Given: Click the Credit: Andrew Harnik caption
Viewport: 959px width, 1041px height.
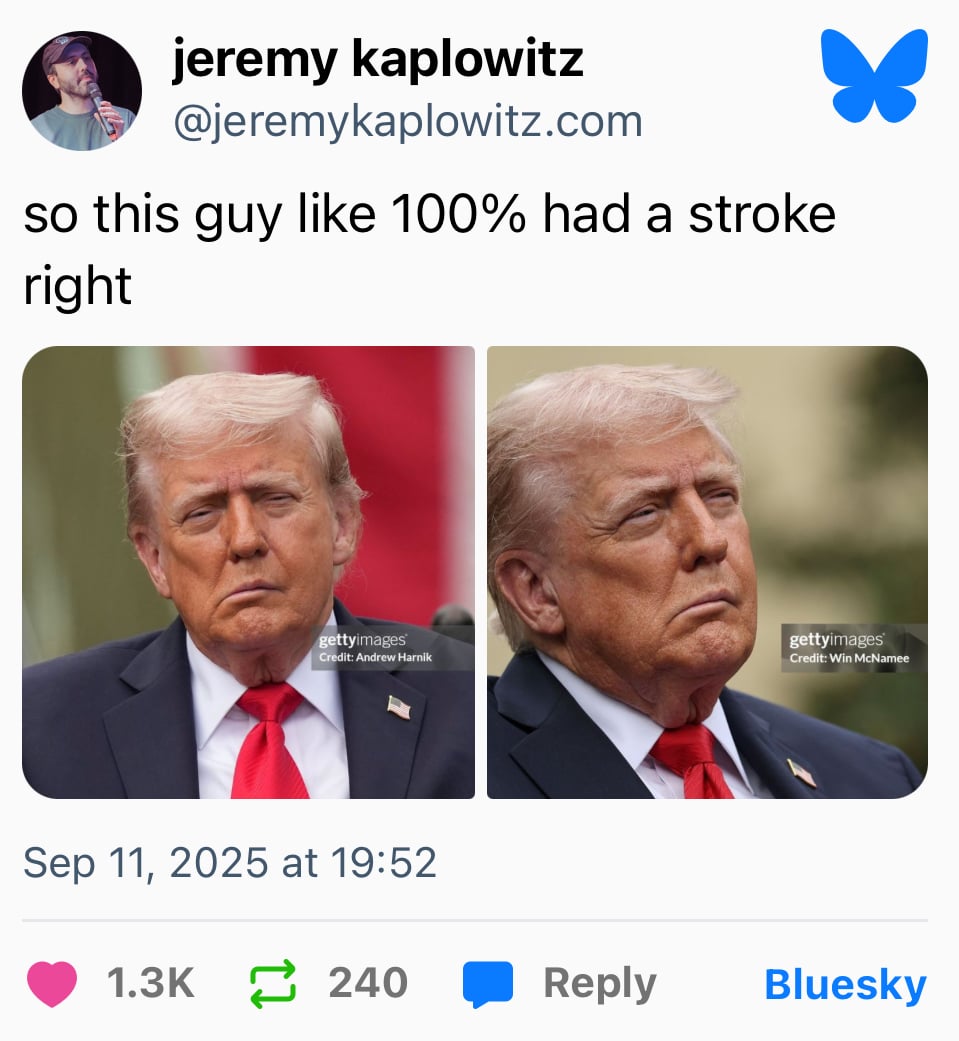Looking at the screenshot, I should (x=375, y=657).
